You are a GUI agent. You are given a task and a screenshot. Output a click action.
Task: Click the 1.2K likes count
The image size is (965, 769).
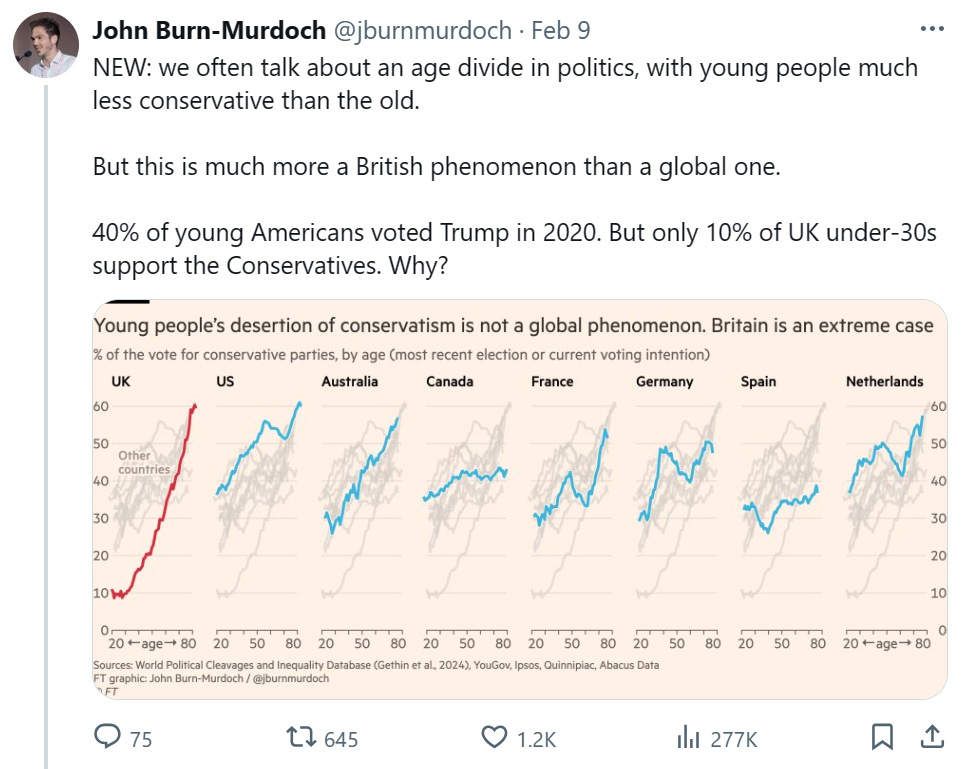[537, 739]
